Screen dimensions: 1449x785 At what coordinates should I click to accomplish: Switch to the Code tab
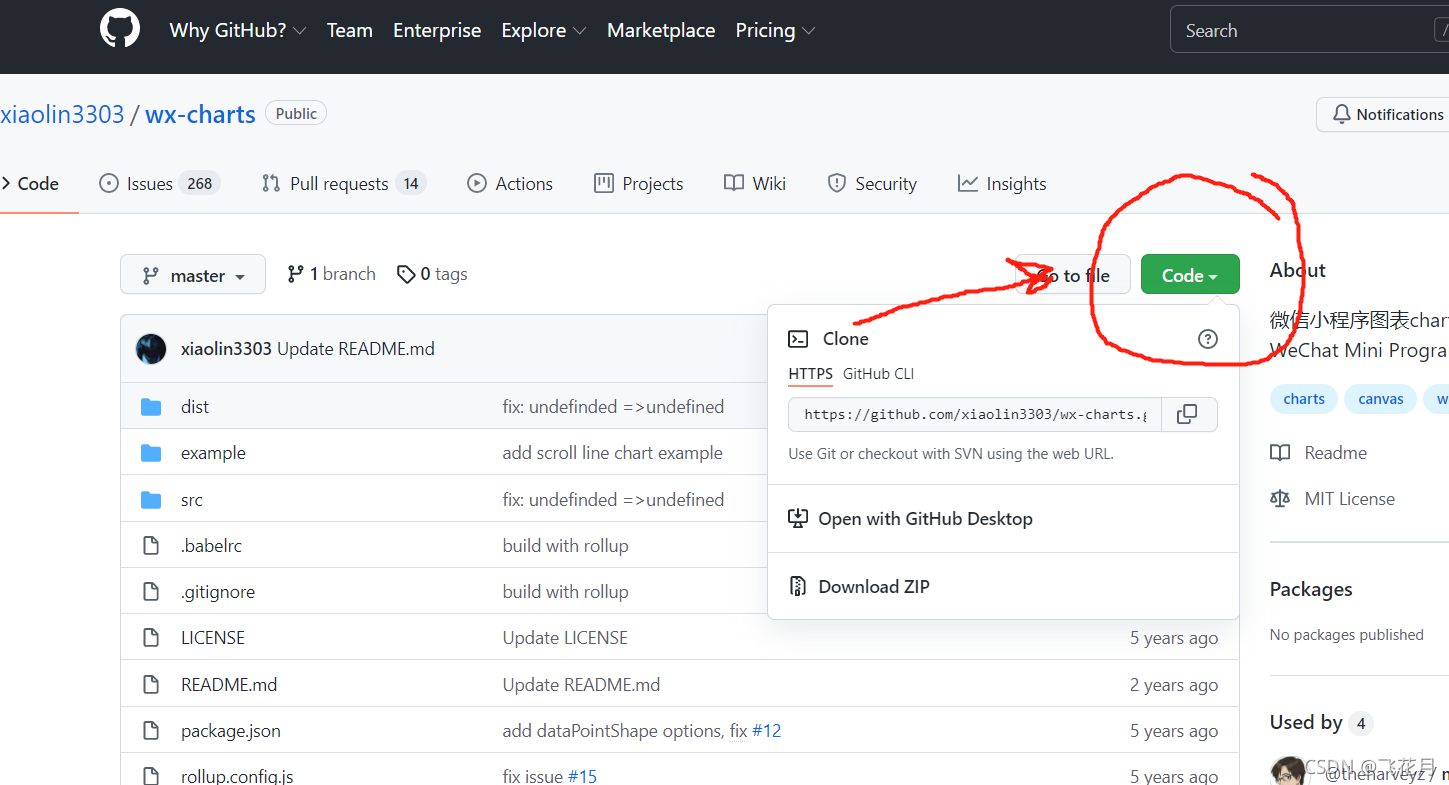[31, 184]
